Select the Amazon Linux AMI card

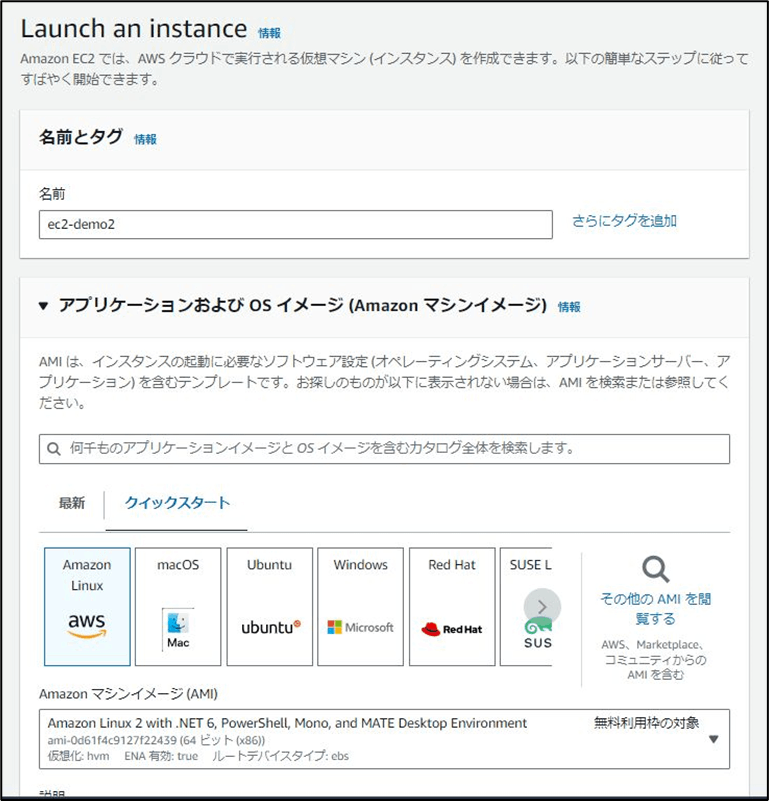click(87, 606)
